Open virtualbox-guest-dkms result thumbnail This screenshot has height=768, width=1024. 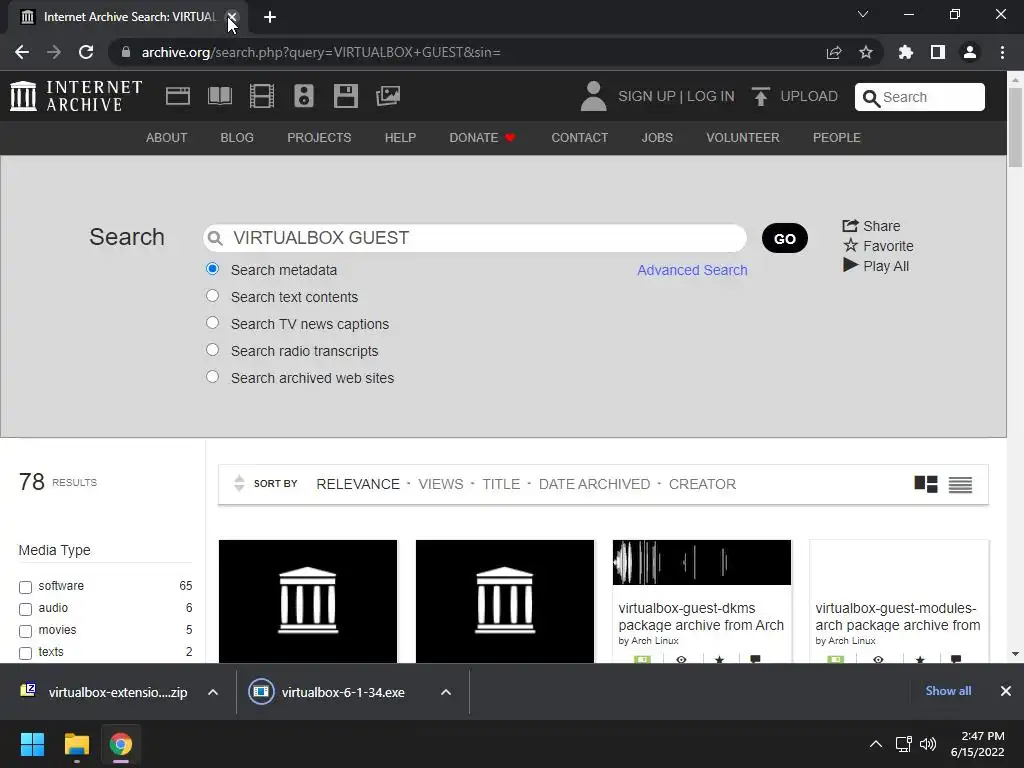click(701, 562)
